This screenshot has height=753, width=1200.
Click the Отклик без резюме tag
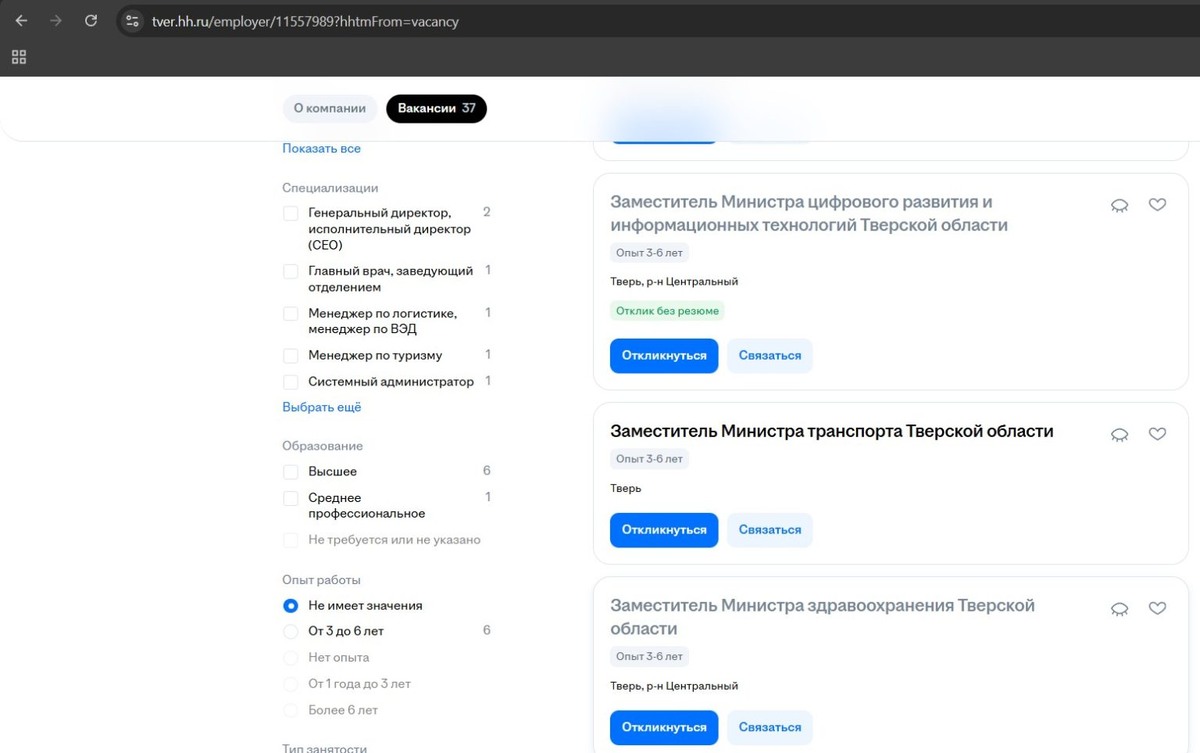(x=667, y=311)
